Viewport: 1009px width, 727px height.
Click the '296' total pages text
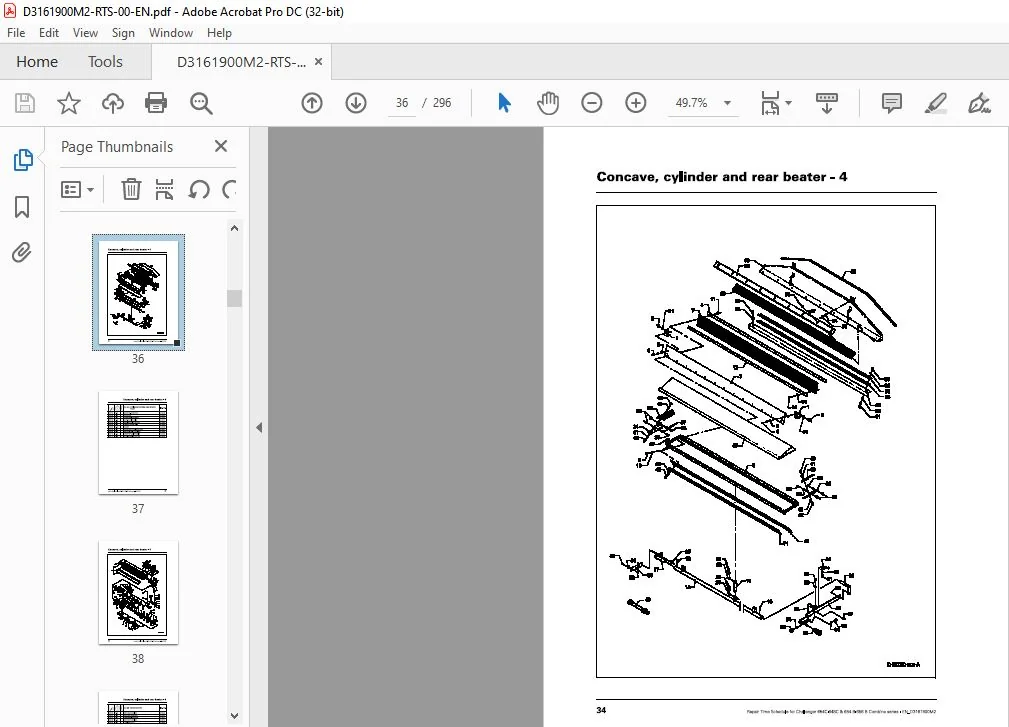click(x=442, y=103)
